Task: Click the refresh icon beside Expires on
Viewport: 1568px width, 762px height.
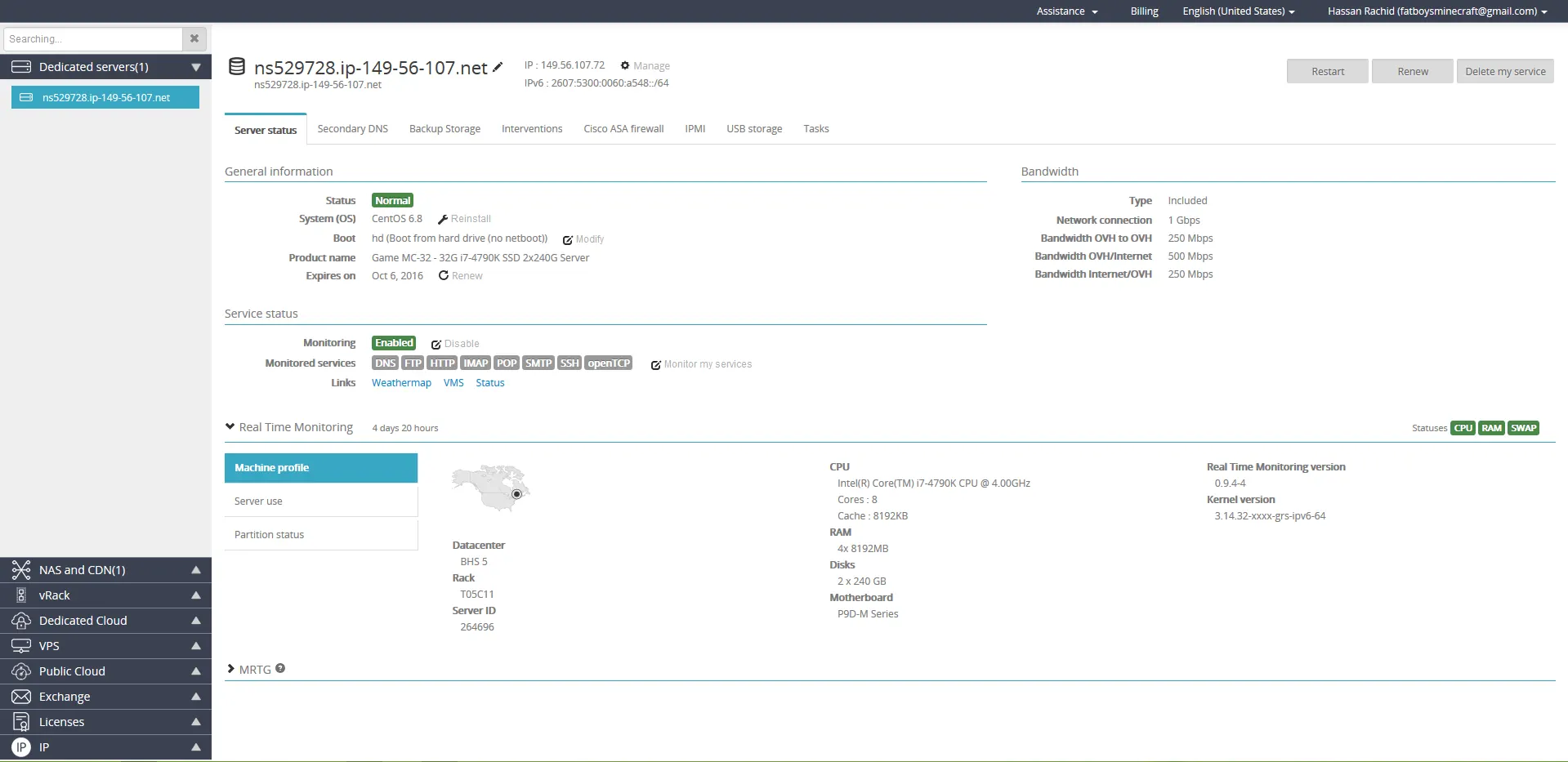Action: point(444,275)
